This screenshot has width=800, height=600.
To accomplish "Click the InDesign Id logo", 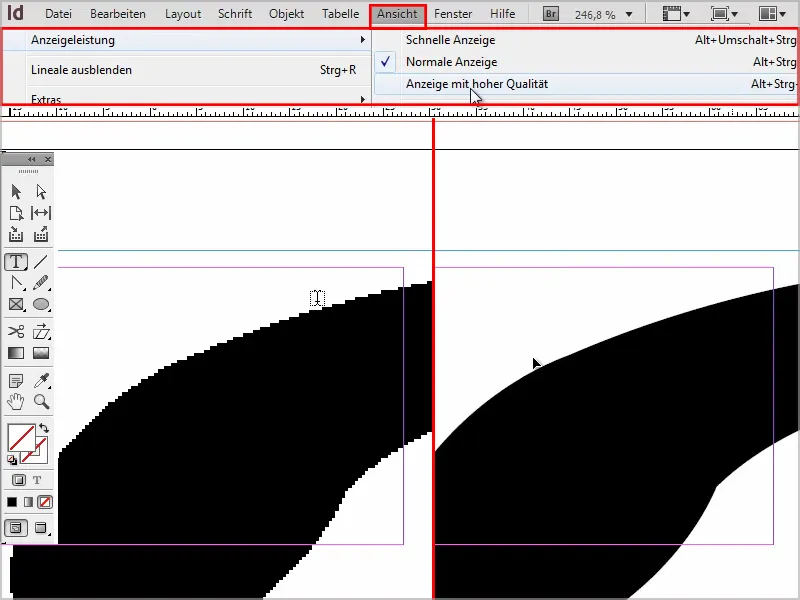I will tap(15, 13).
